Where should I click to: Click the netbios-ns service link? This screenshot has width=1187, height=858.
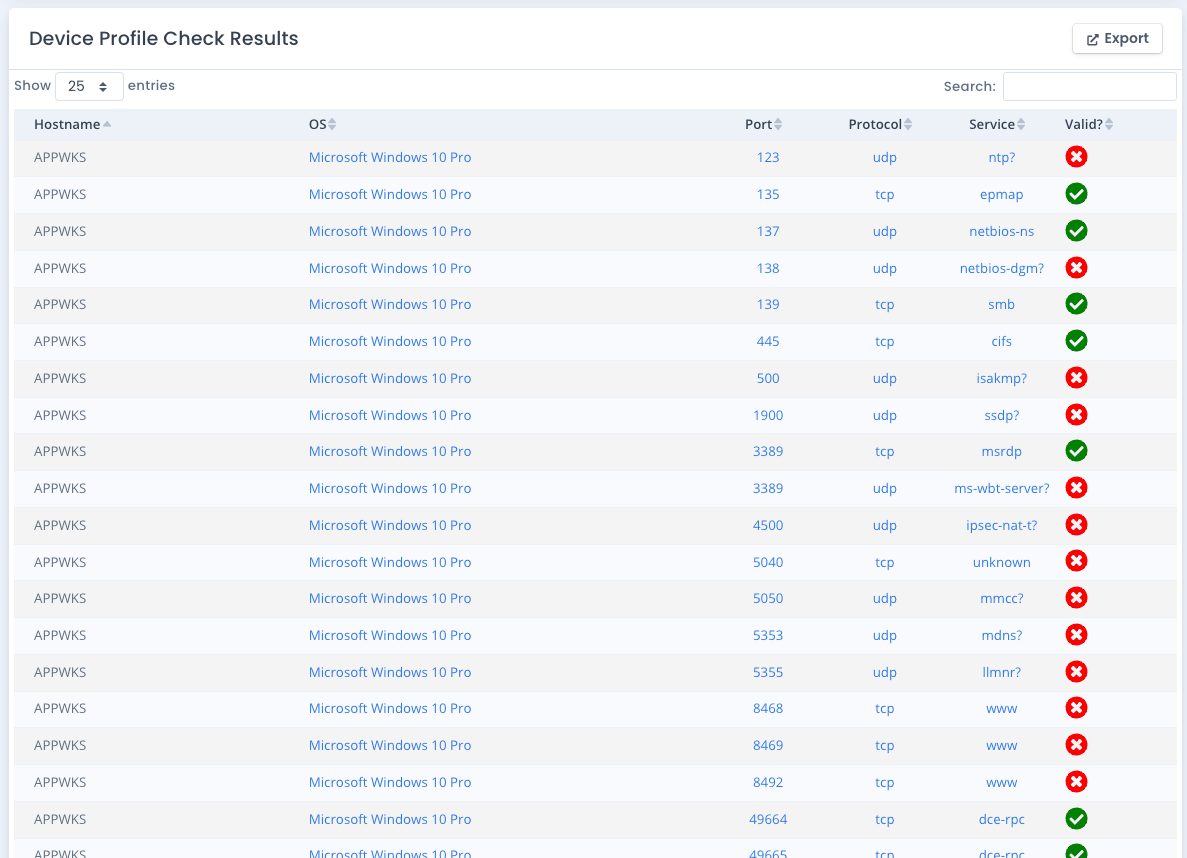click(1001, 232)
